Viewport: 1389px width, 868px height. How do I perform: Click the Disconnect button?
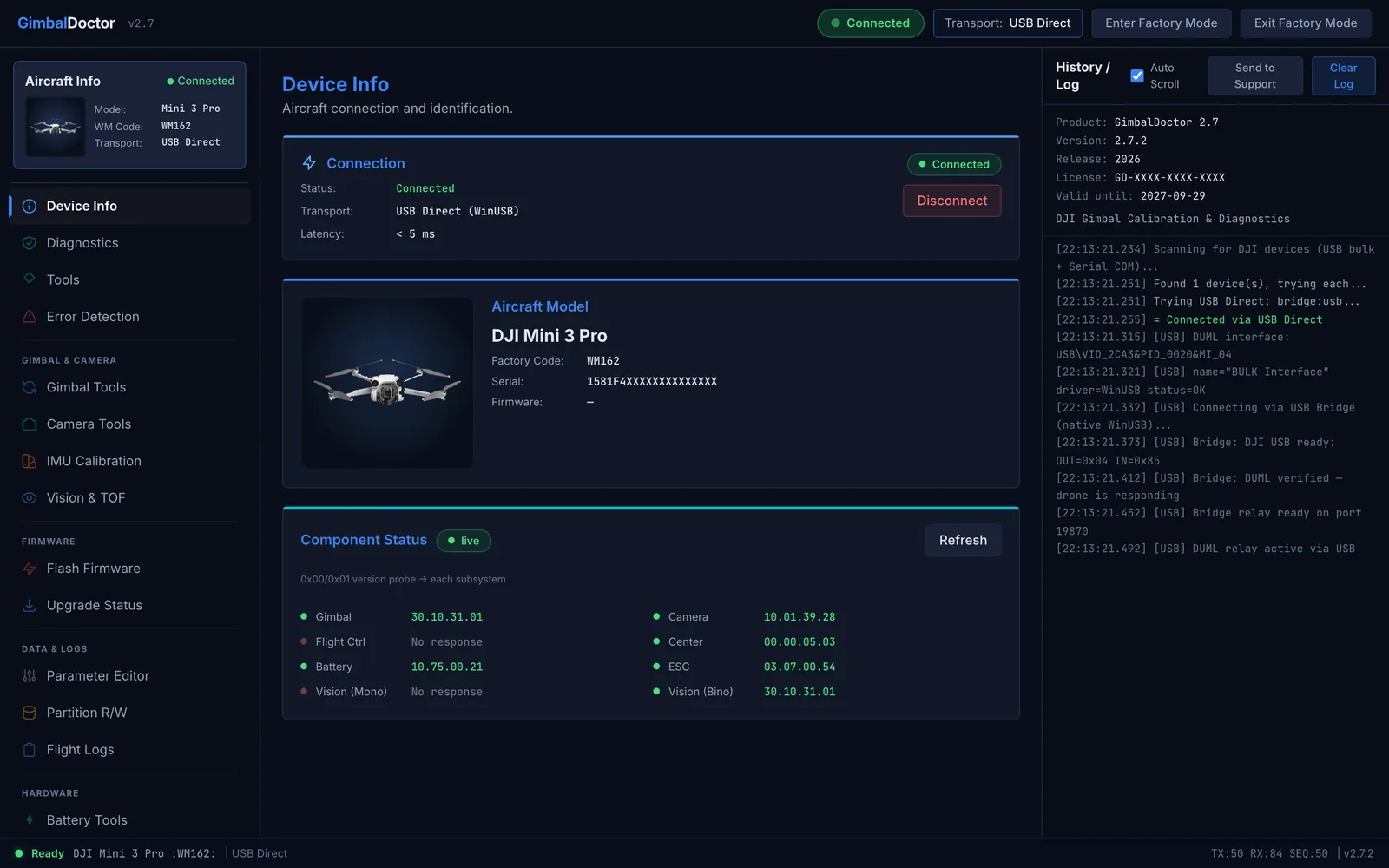(952, 201)
